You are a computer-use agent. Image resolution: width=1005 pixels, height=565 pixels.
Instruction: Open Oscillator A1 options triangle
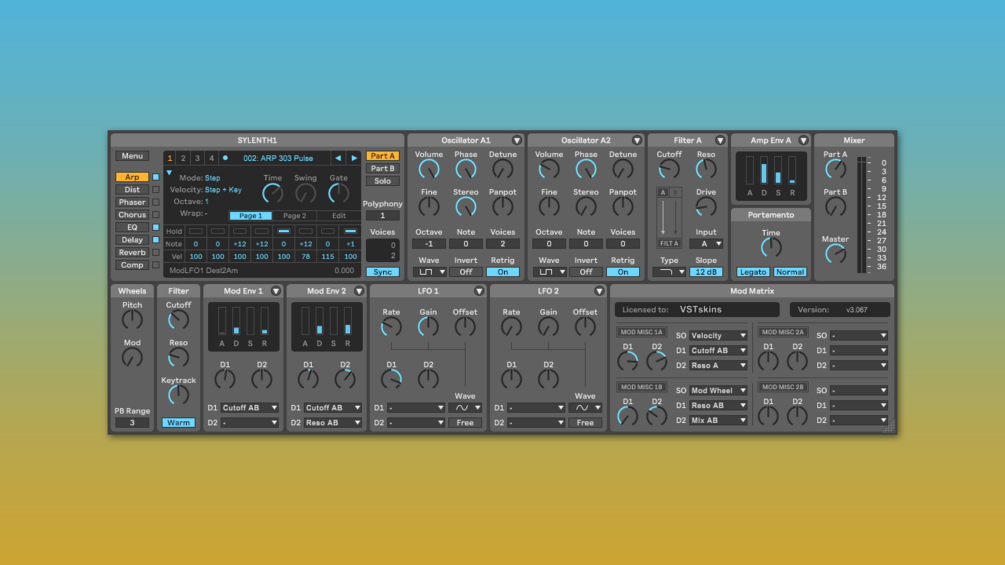click(517, 140)
